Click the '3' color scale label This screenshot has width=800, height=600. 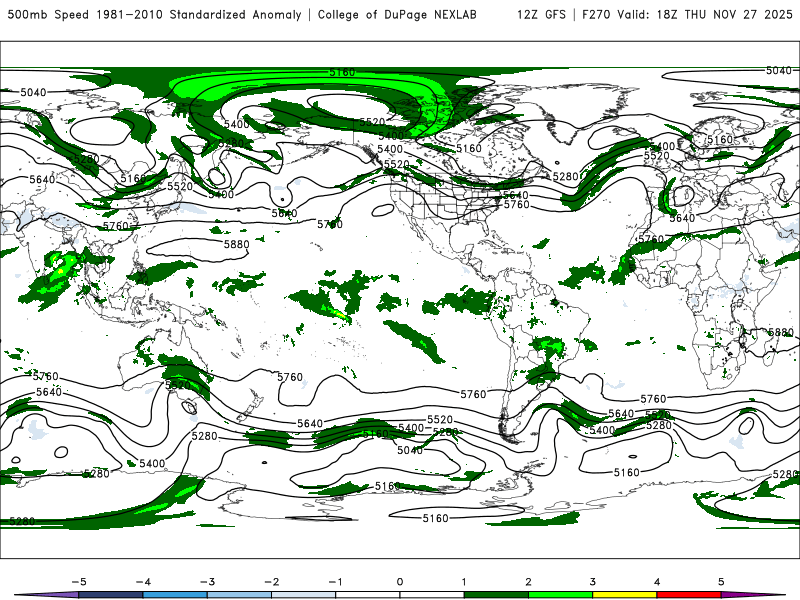pyautogui.click(x=592, y=582)
